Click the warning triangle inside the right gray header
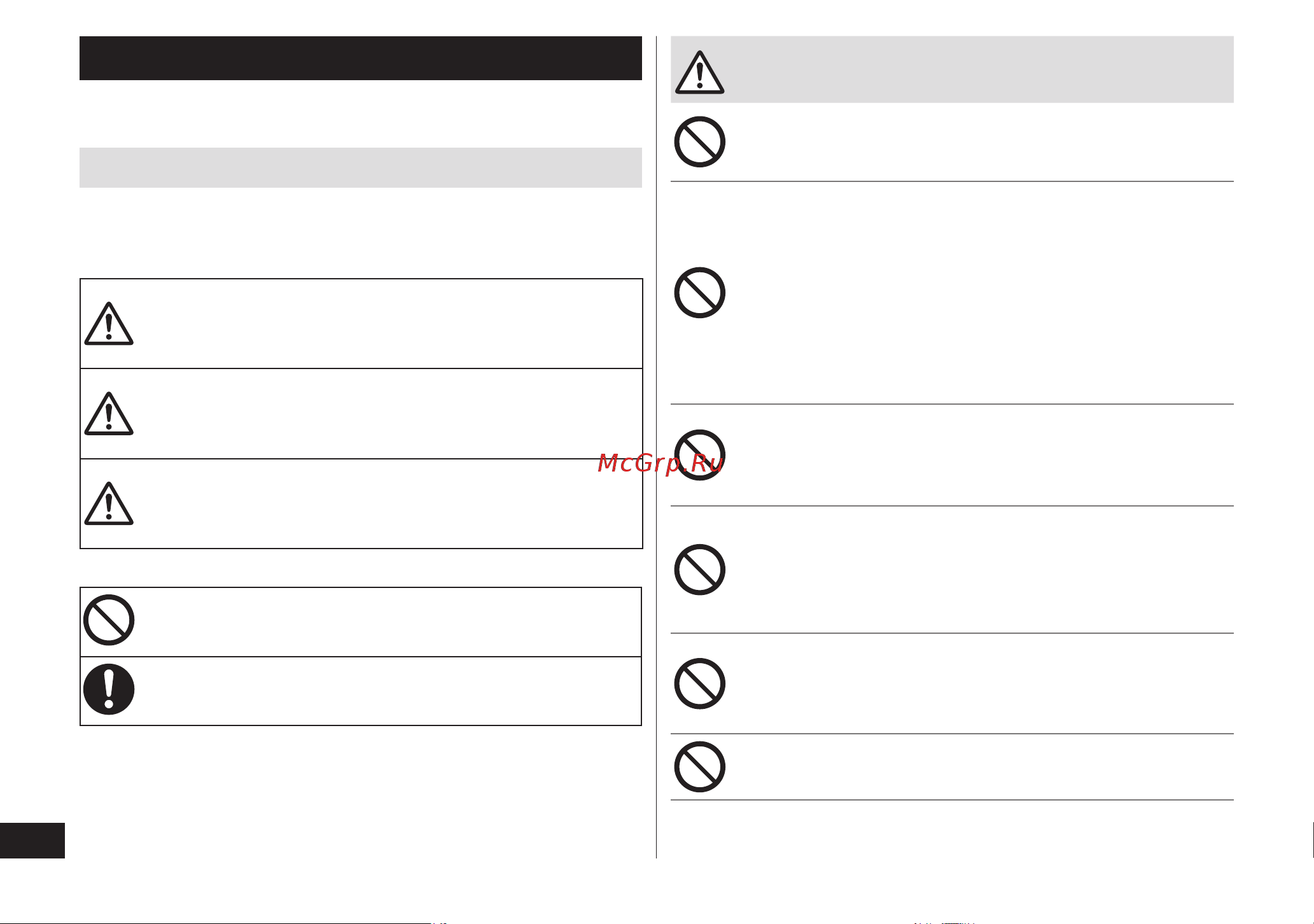 pos(700,73)
